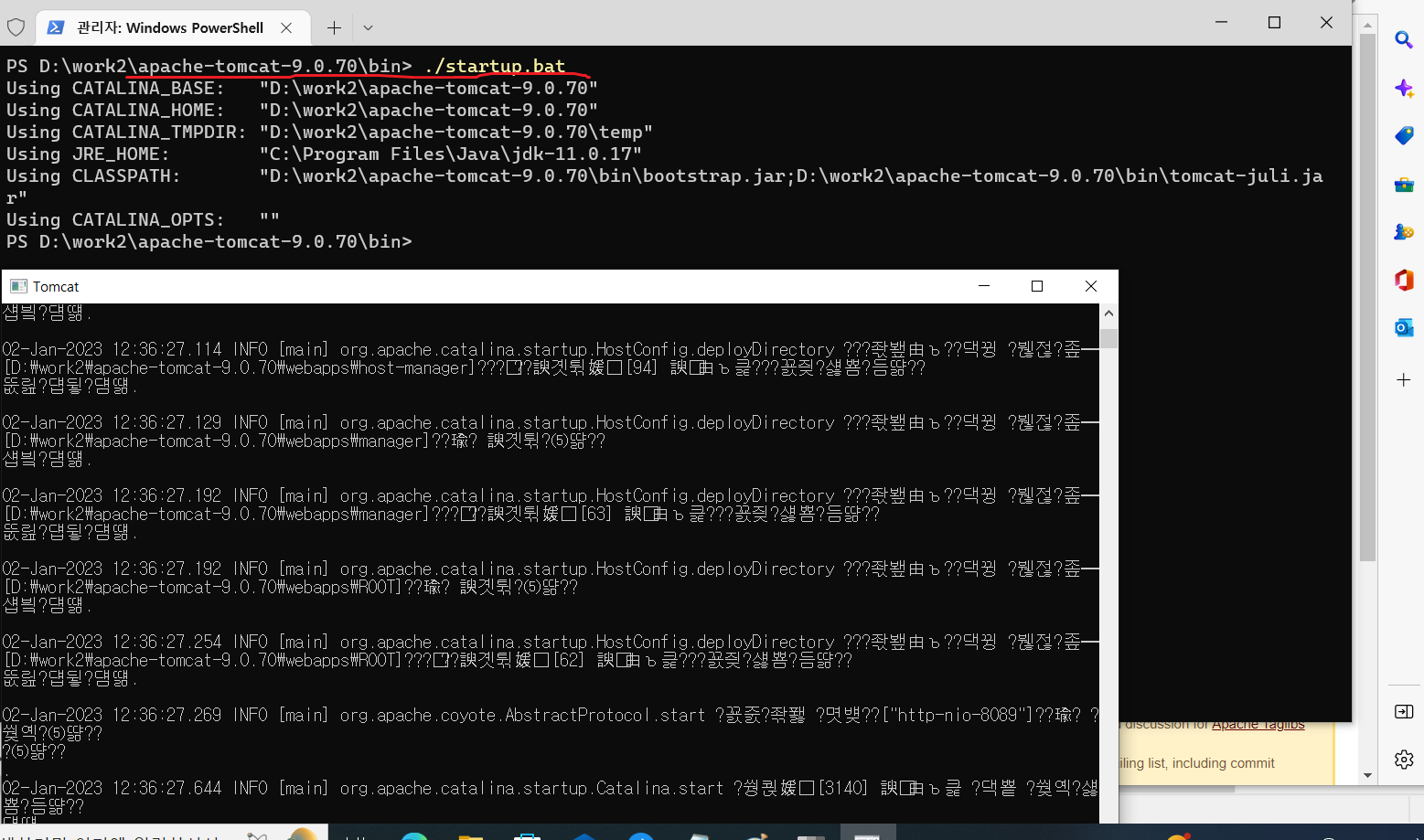The image size is (1424, 840).
Task: Open Tools briefcase icon in Edge sidebar
Action: [x=1404, y=184]
